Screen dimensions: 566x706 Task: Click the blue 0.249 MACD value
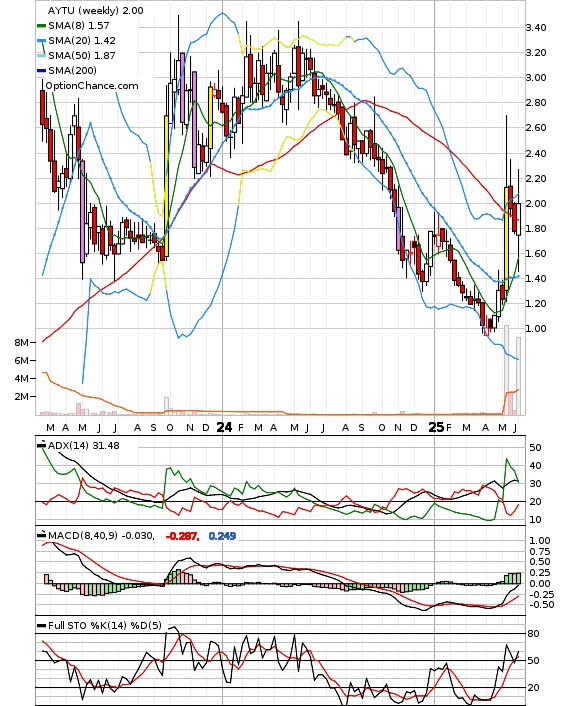[222, 536]
